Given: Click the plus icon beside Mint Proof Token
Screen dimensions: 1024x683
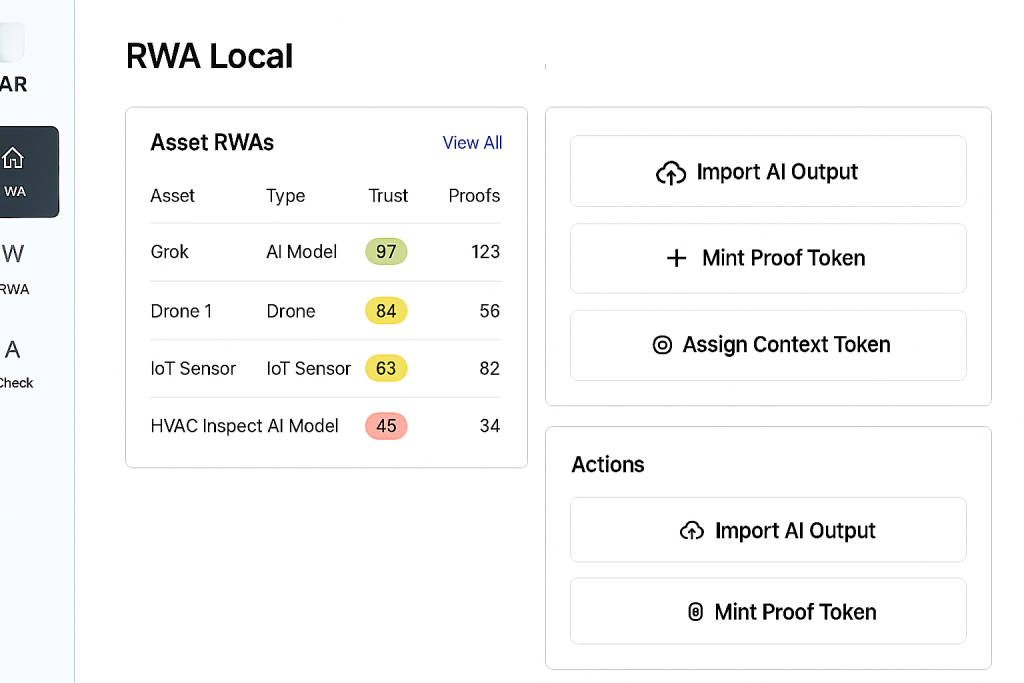Looking at the screenshot, I should (x=676, y=258).
